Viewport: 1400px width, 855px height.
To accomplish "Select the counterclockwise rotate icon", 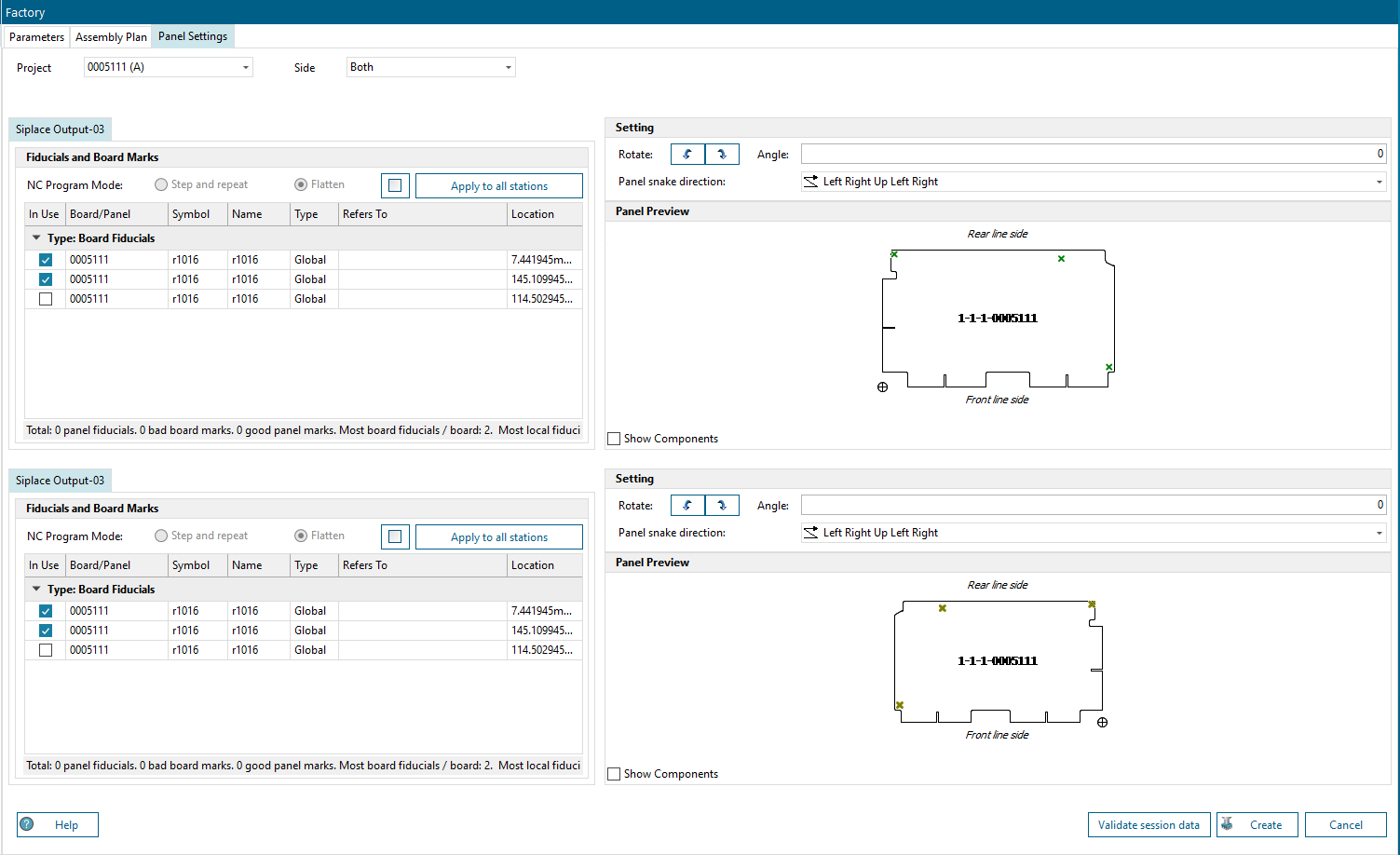I will [687, 154].
